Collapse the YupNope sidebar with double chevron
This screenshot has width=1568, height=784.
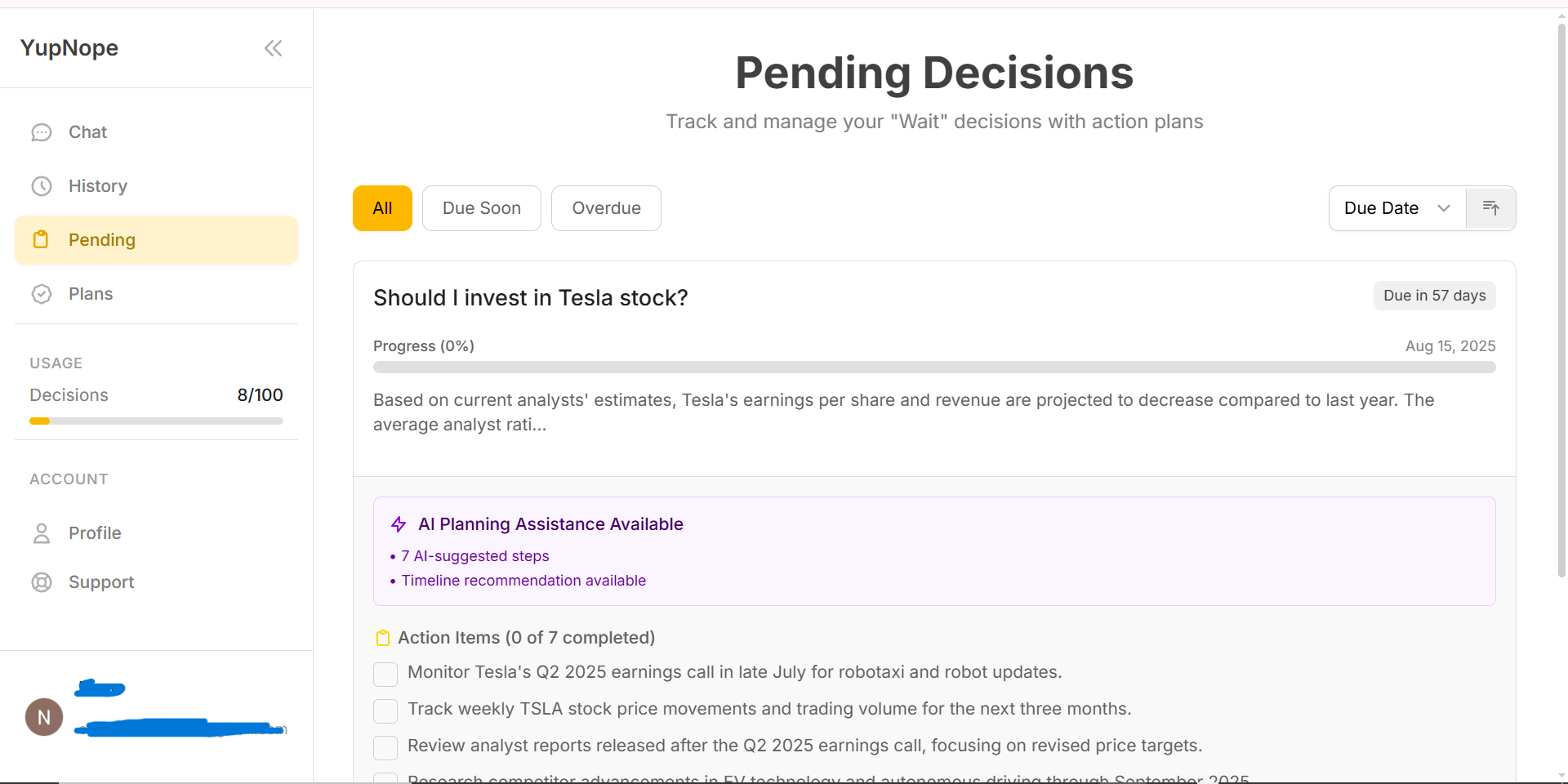(273, 48)
